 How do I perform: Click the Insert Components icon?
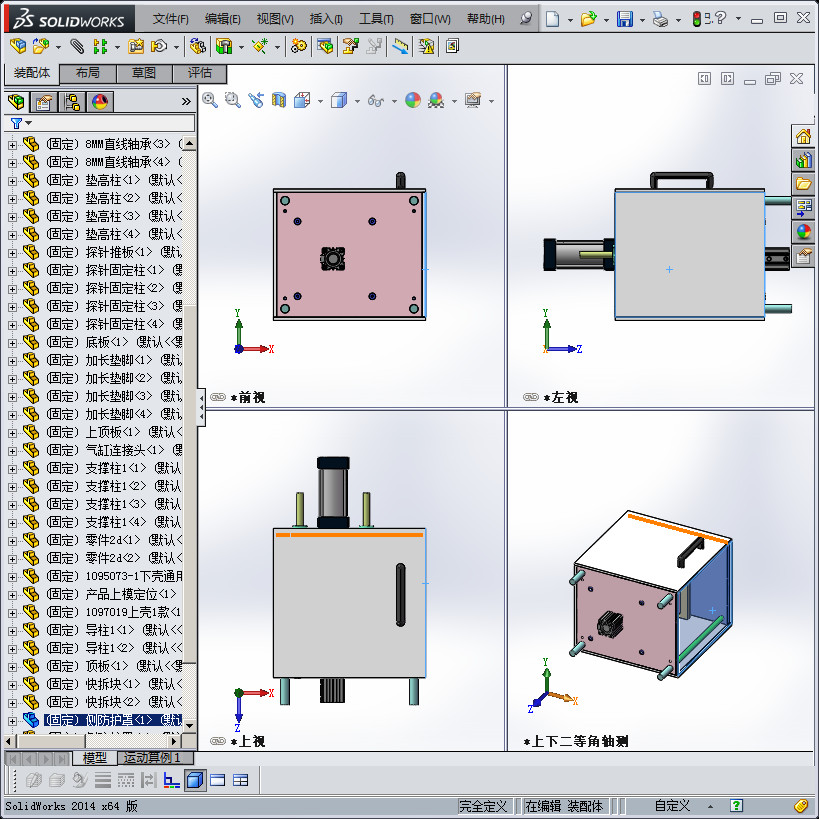[x=41, y=46]
